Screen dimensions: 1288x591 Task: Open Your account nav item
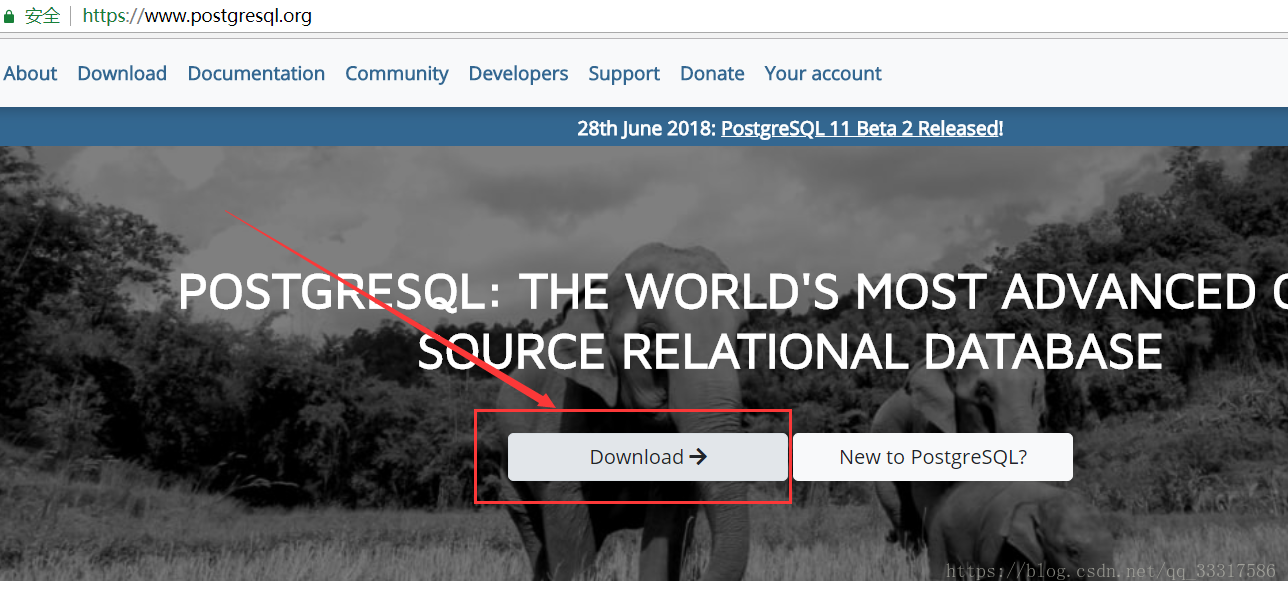click(x=823, y=73)
